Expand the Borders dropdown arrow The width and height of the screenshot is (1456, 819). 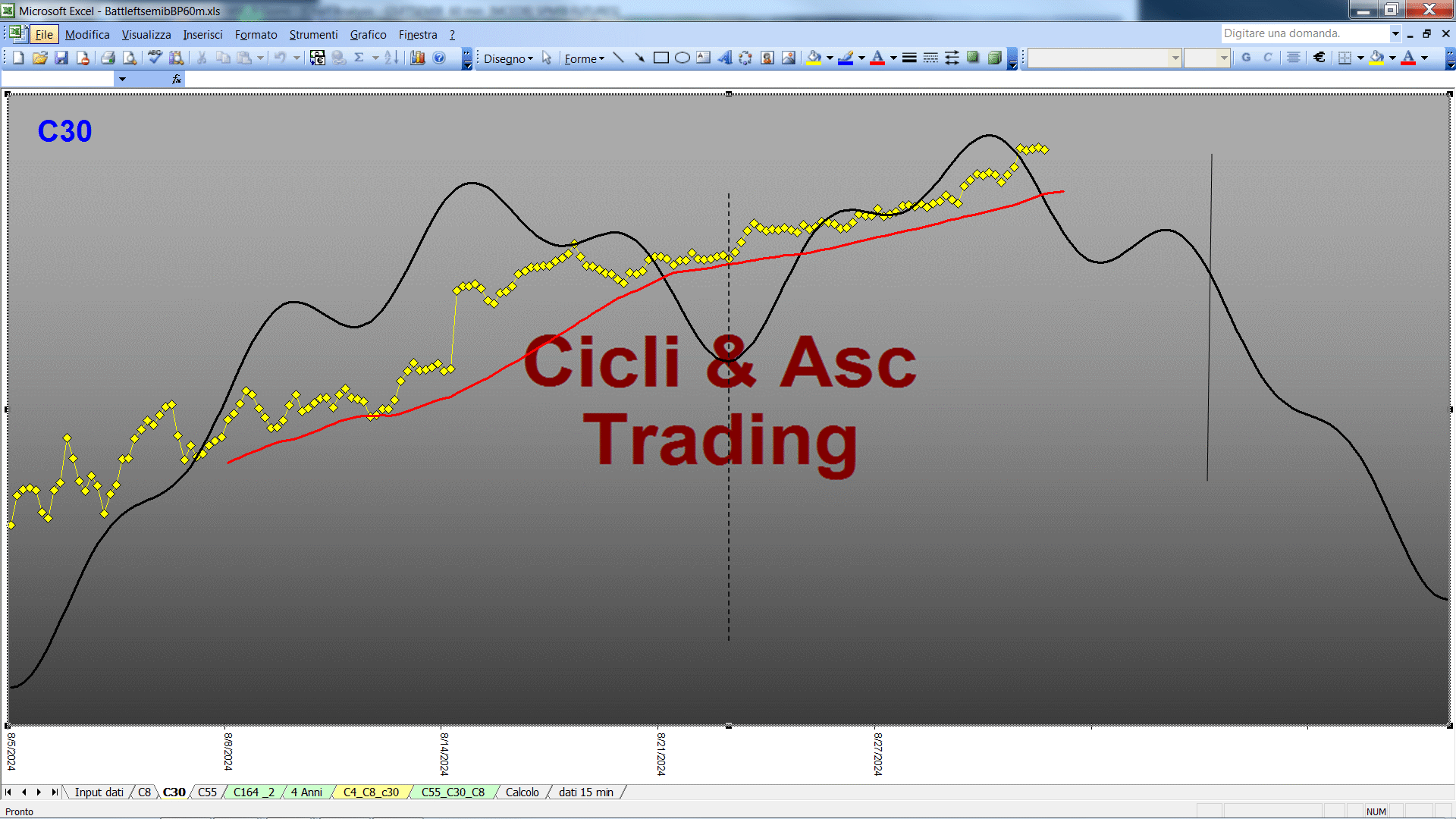click(1360, 58)
